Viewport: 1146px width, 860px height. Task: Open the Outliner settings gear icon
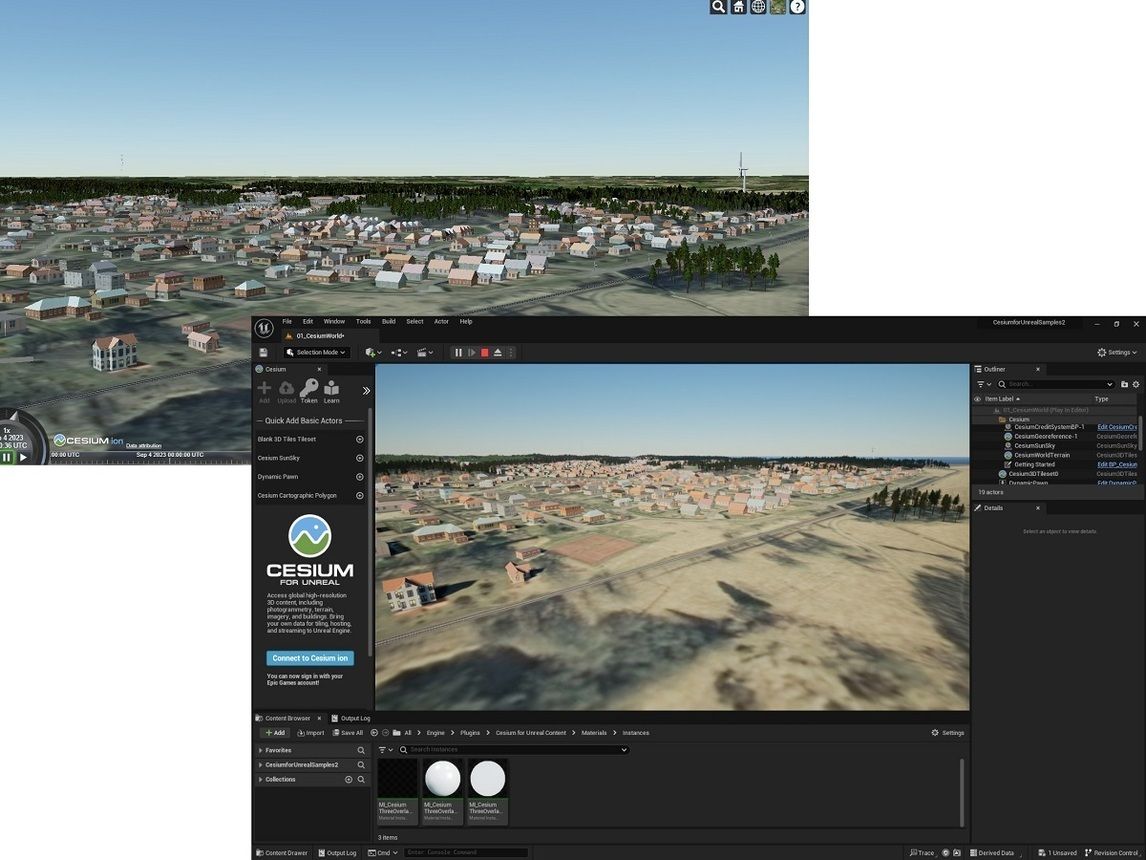(1136, 384)
